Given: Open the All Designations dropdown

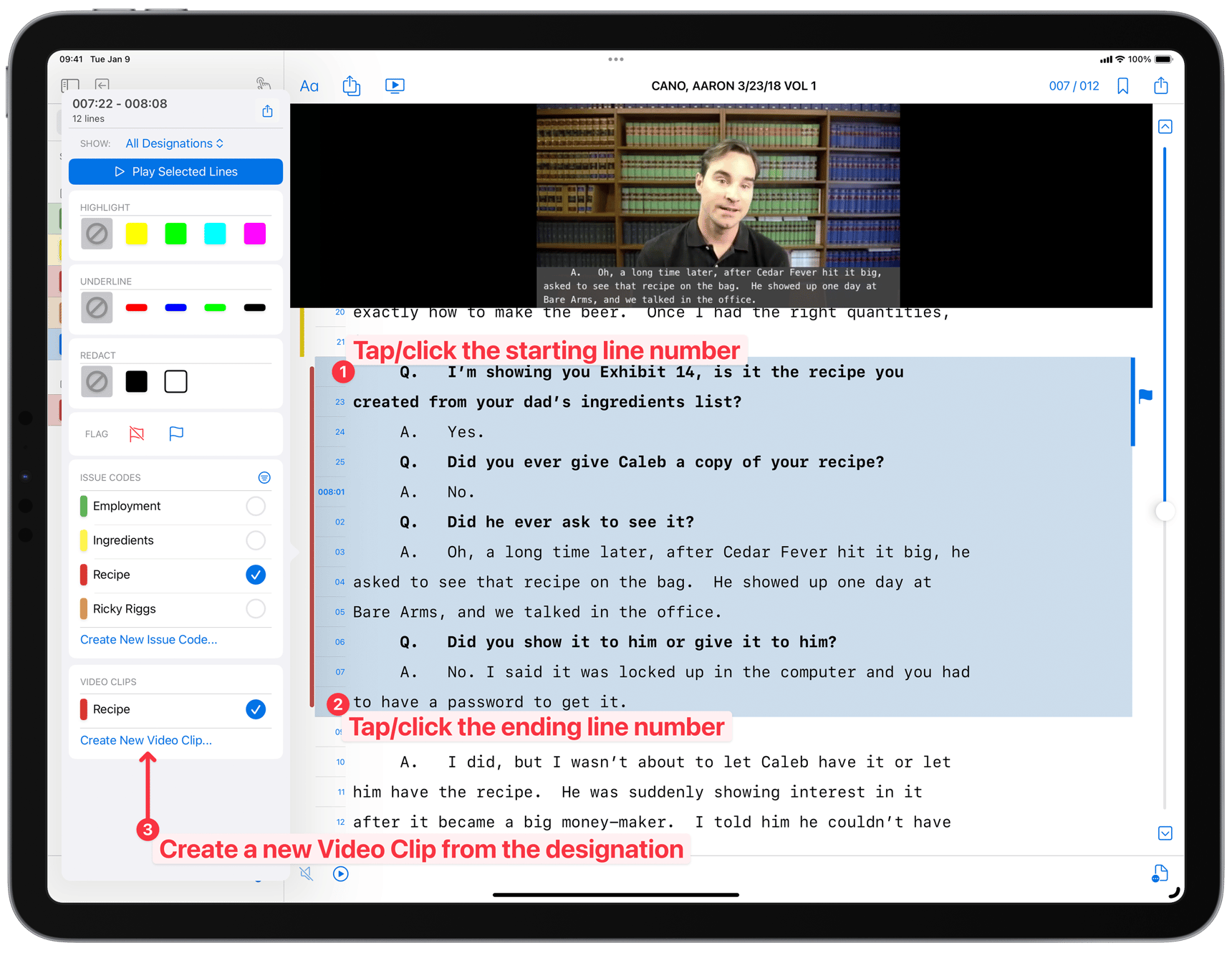Looking at the screenshot, I should 174,143.
